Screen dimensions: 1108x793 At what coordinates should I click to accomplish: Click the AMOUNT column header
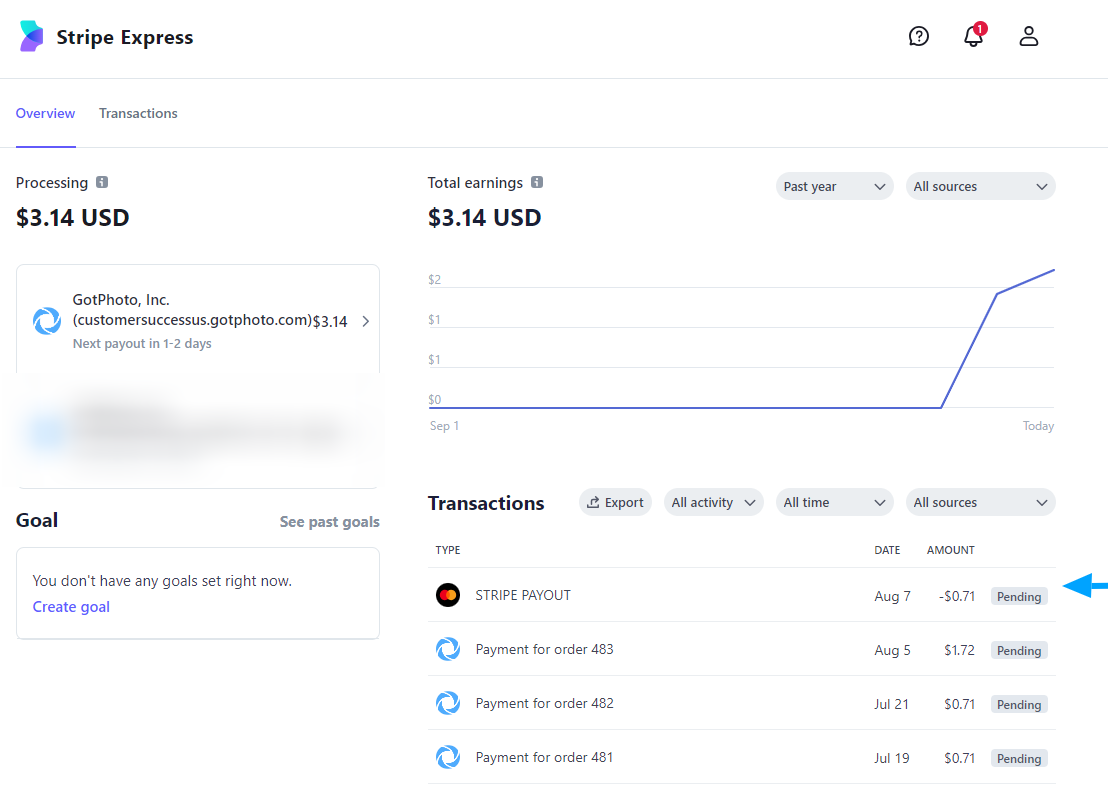950,550
